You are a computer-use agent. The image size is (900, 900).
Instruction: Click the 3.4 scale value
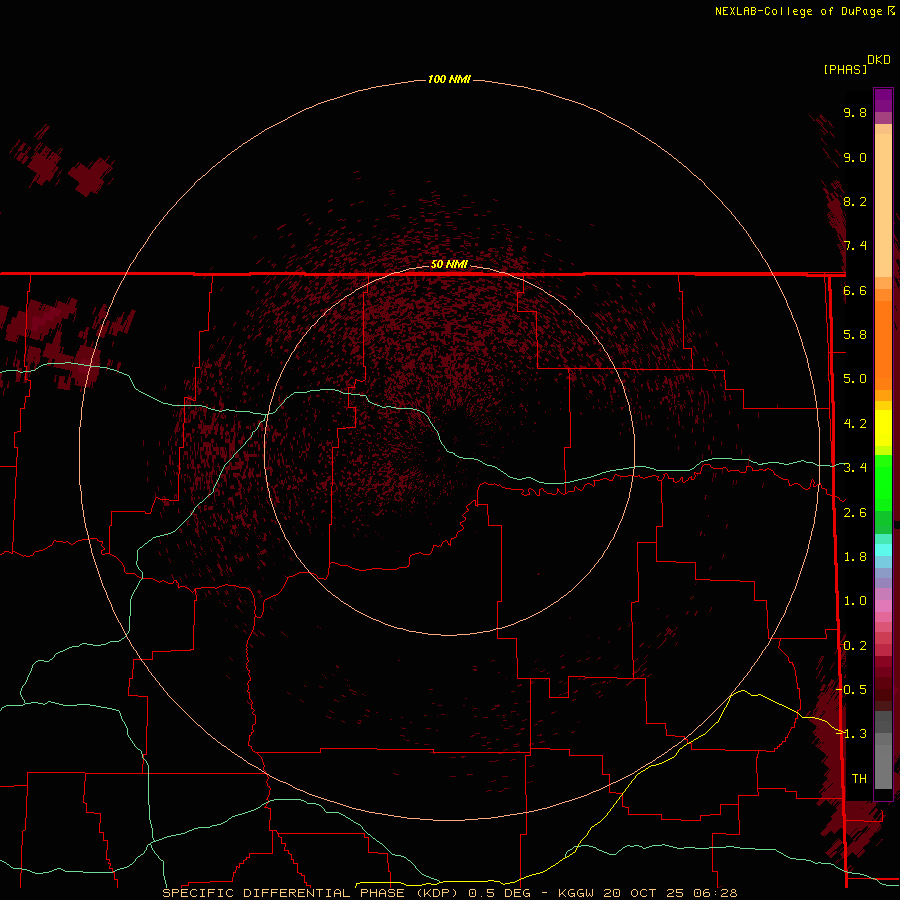[855, 468]
